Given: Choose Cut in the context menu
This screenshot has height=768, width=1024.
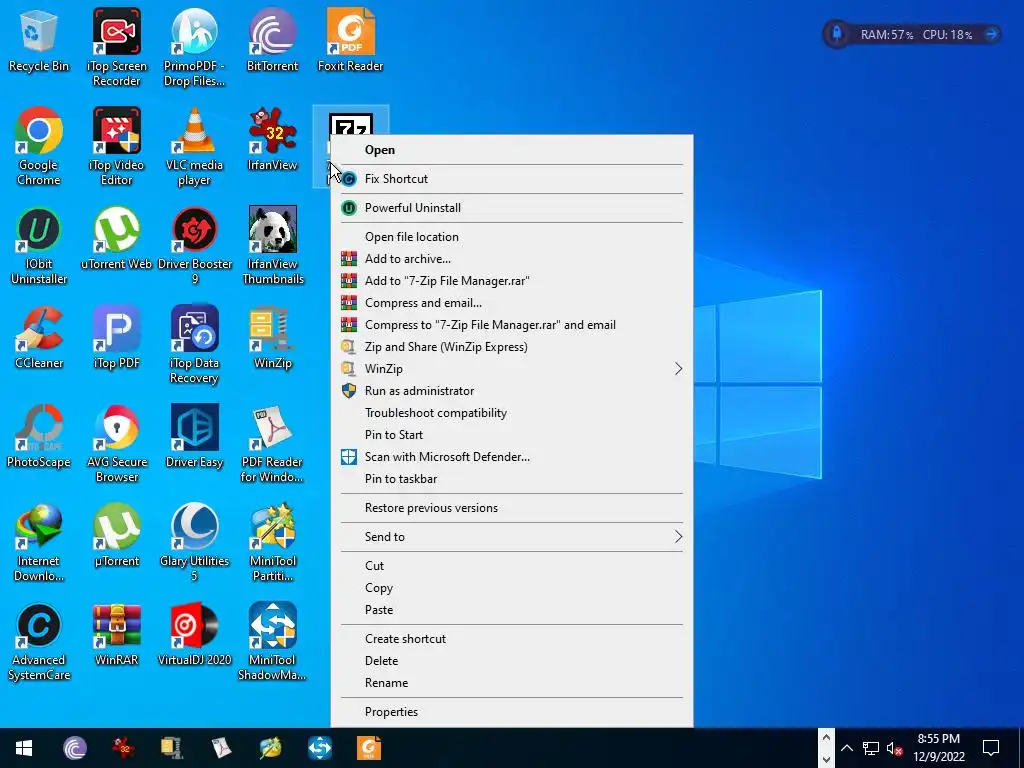Looking at the screenshot, I should (x=511, y=566).
